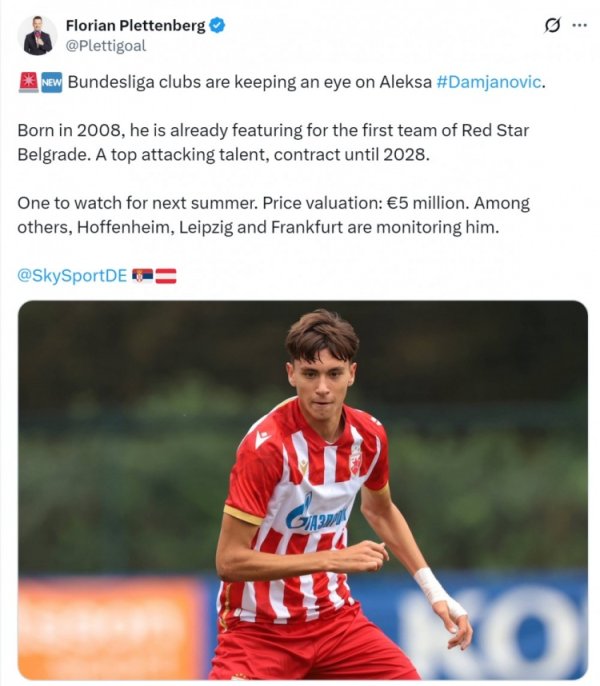Viewport: 600px width, 686px height.
Task: Open the @SkySportDE mention
Action: point(72,275)
